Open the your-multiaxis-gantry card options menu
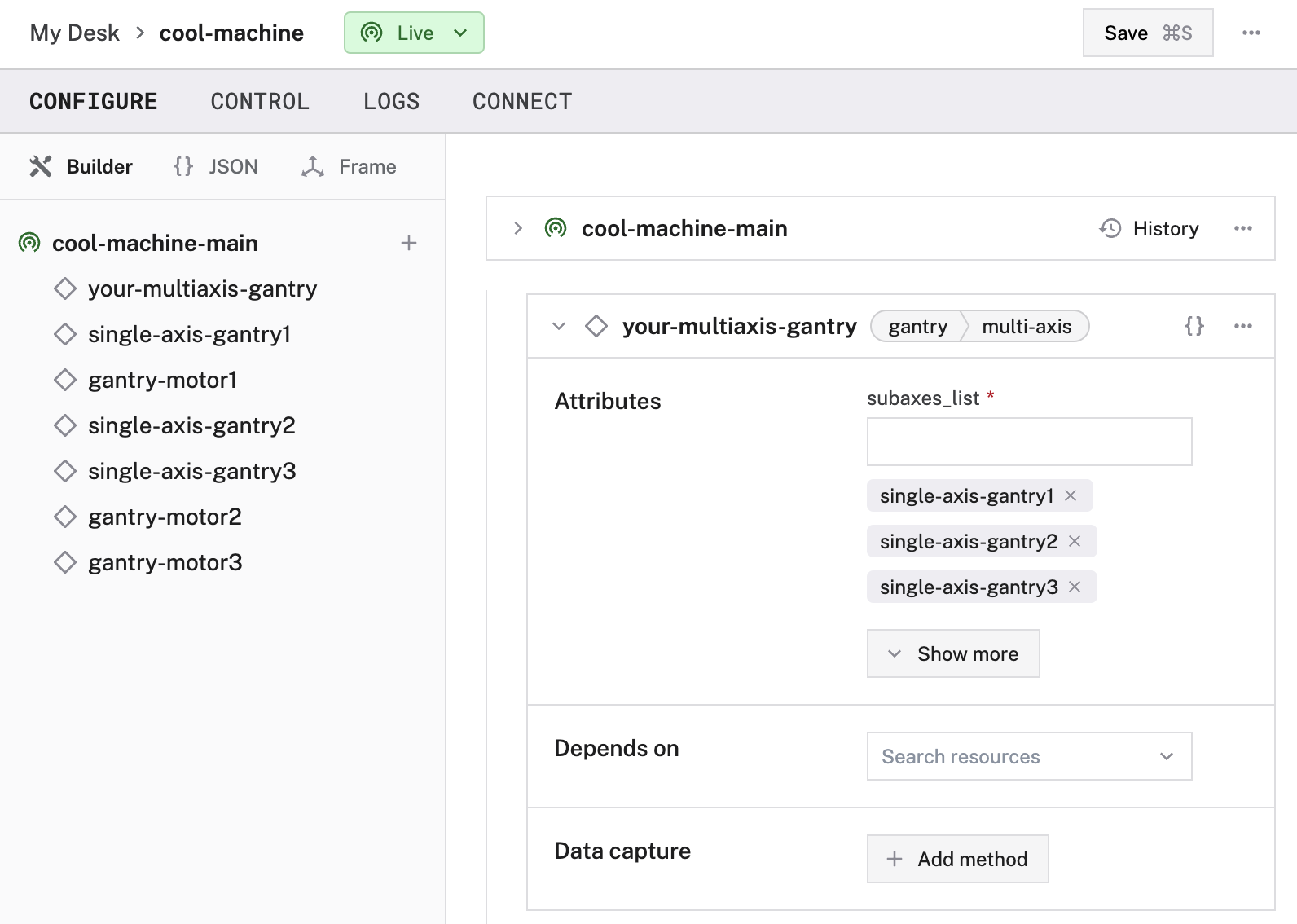Screen dimensions: 1297x924 (1242, 326)
